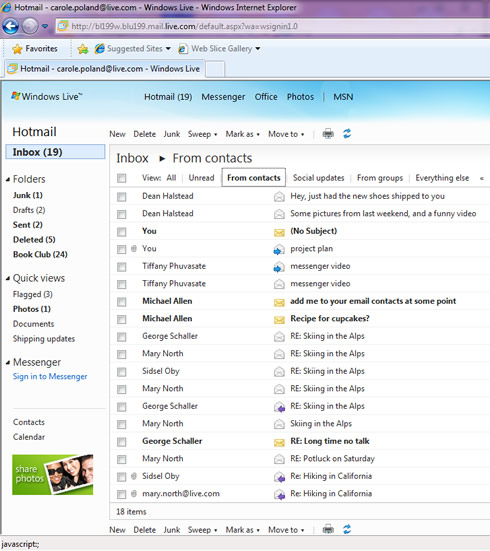Open the Inbox (19) folder
The width and height of the screenshot is (490, 551).
coord(55,152)
